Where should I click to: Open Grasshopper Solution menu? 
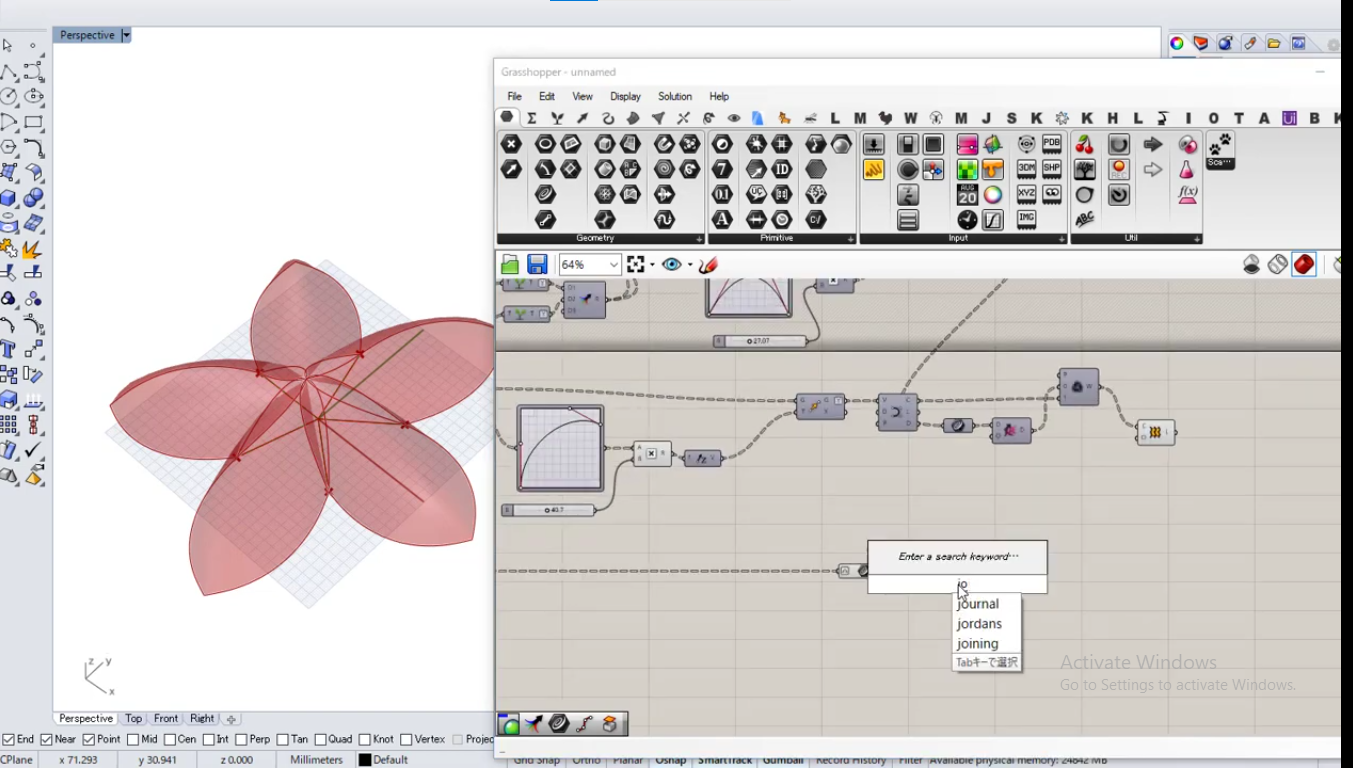pyautogui.click(x=675, y=97)
